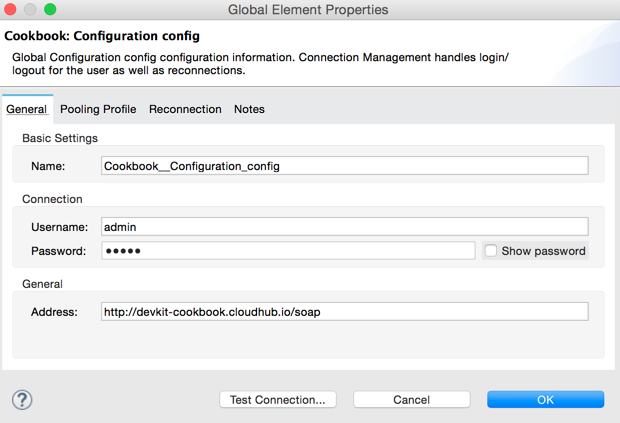The image size is (620, 423).
Task: Click the Global Element Properties title bar
Action: [x=308, y=10]
